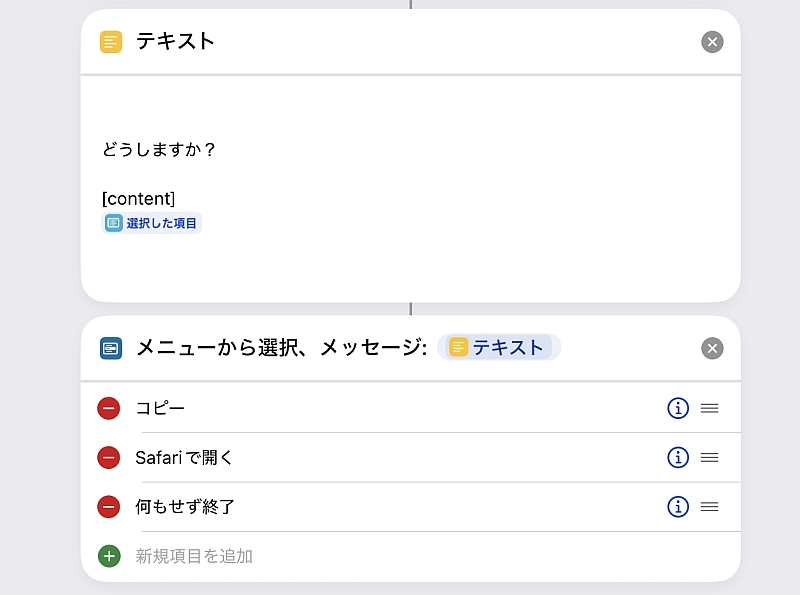Delete the コピー menu item
This screenshot has height=595, width=800.
pos(109,408)
